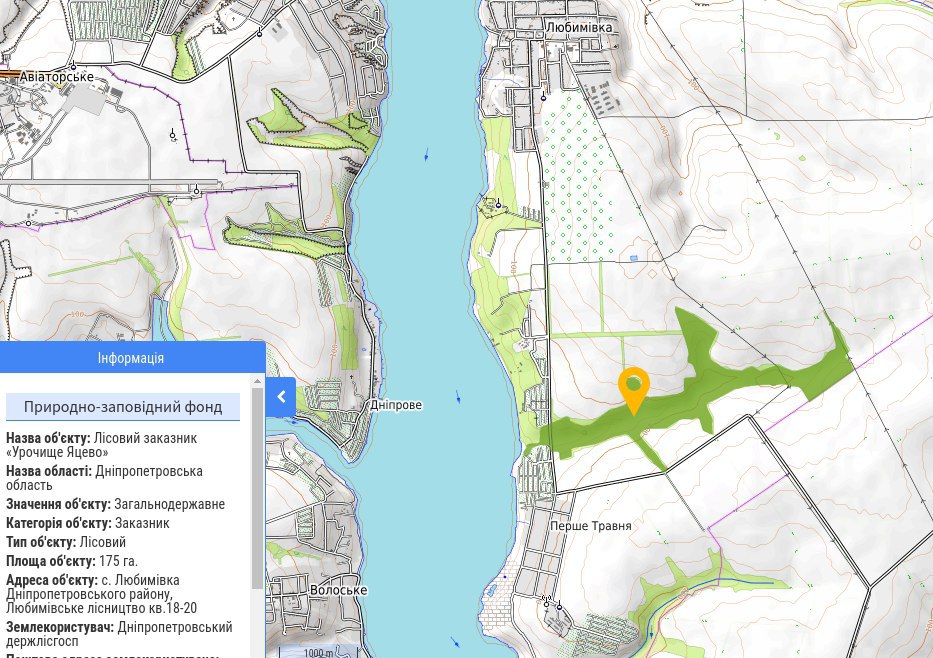This screenshot has width=933, height=658.
Task: Collapse the info panel with the blue chevron
Action: [281, 397]
